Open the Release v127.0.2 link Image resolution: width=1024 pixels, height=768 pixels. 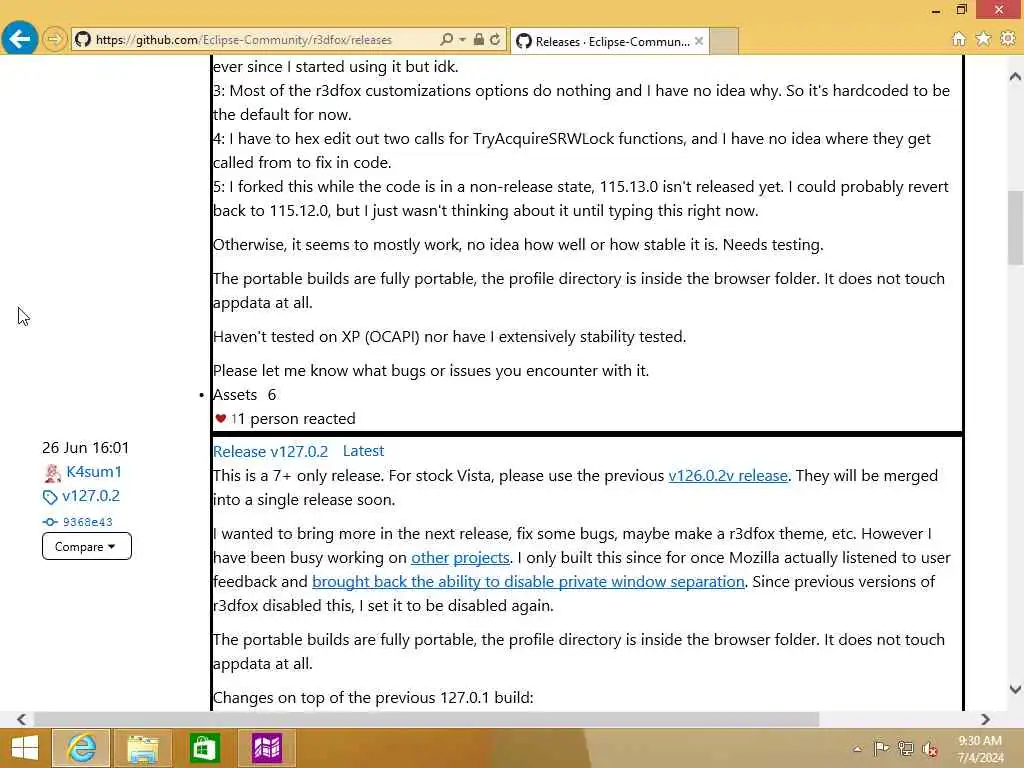270,451
